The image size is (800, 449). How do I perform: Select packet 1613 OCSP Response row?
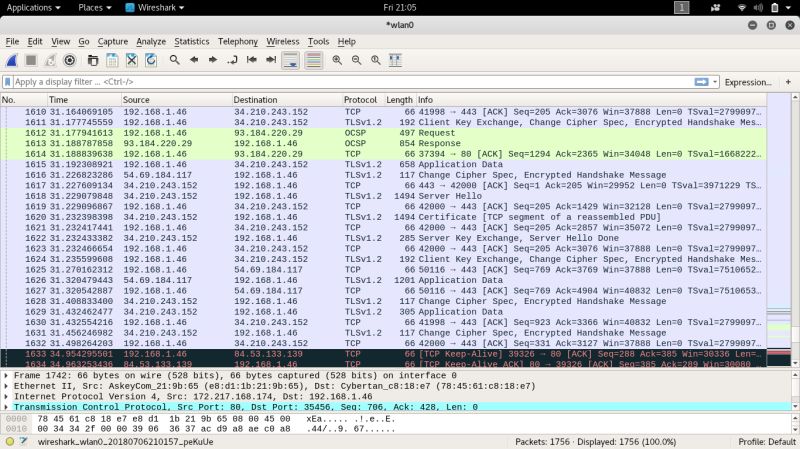(383, 143)
